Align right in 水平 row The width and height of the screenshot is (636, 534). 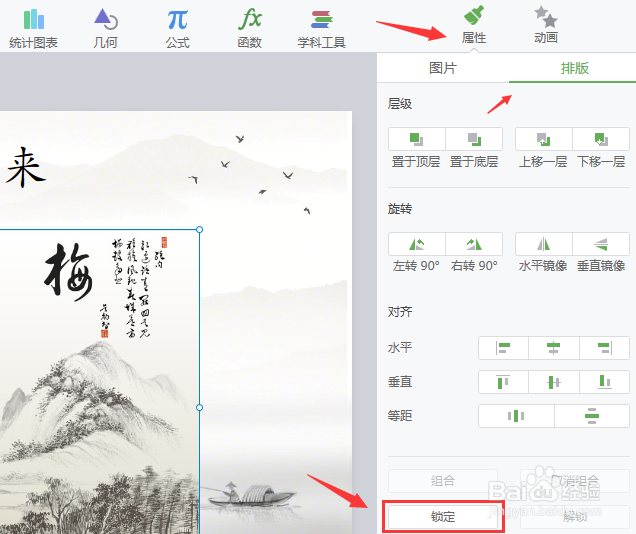[x=604, y=348]
